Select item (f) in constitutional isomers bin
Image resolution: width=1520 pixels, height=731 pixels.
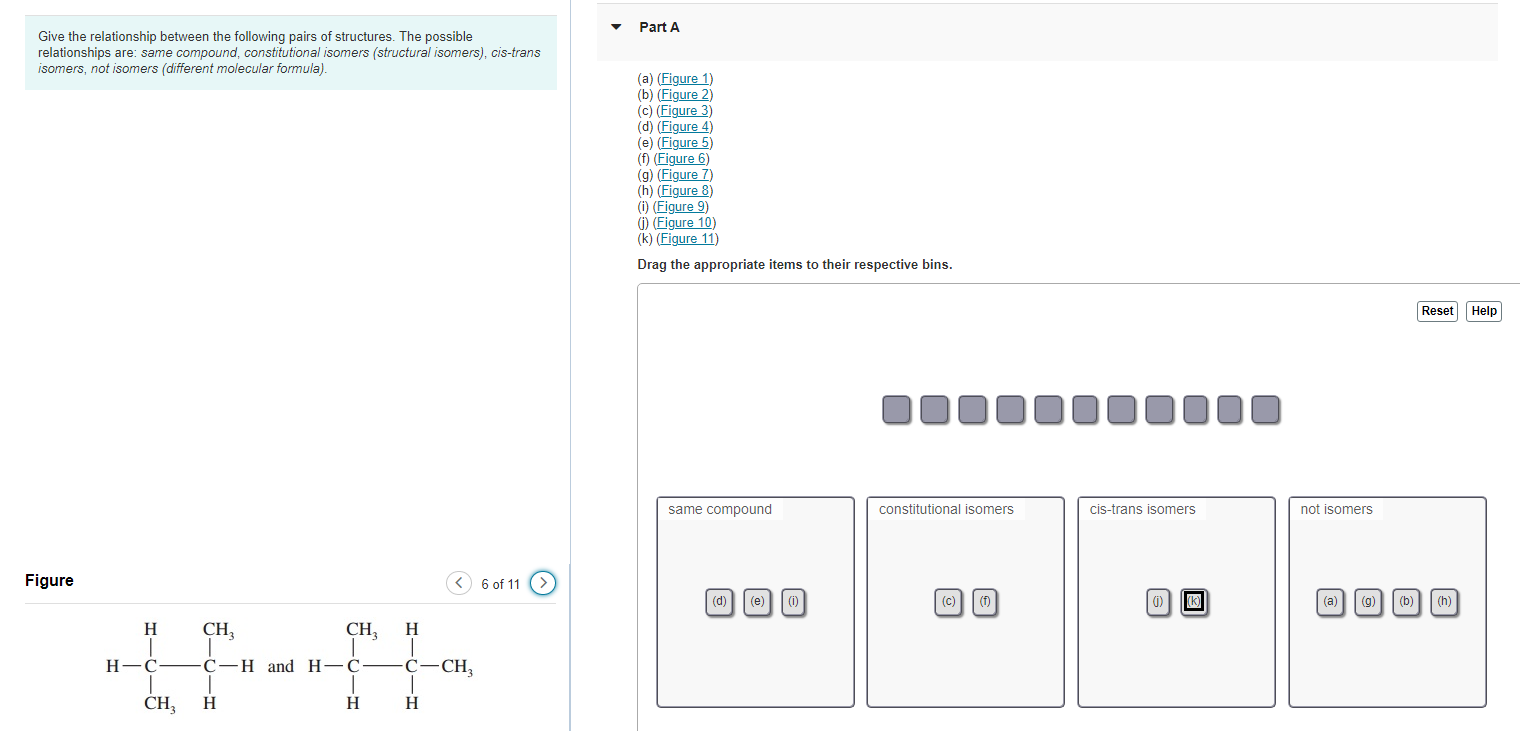point(985,602)
